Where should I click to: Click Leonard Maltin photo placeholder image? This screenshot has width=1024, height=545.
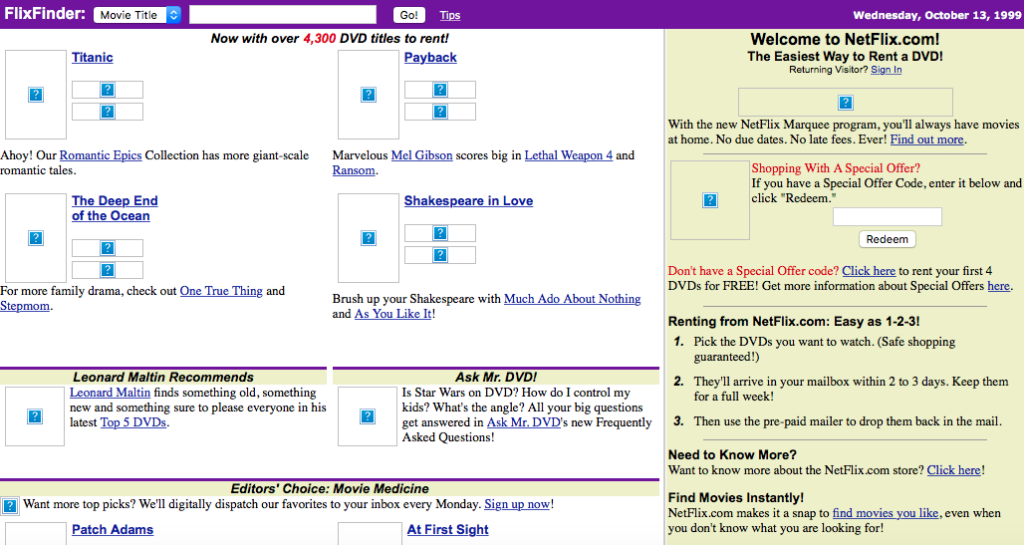pos(35,416)
